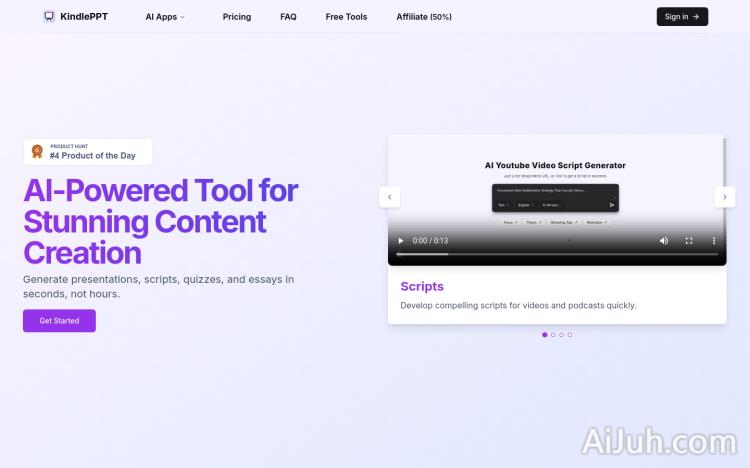
Task: Click the Sign in button
Action: tap(682, 17)
